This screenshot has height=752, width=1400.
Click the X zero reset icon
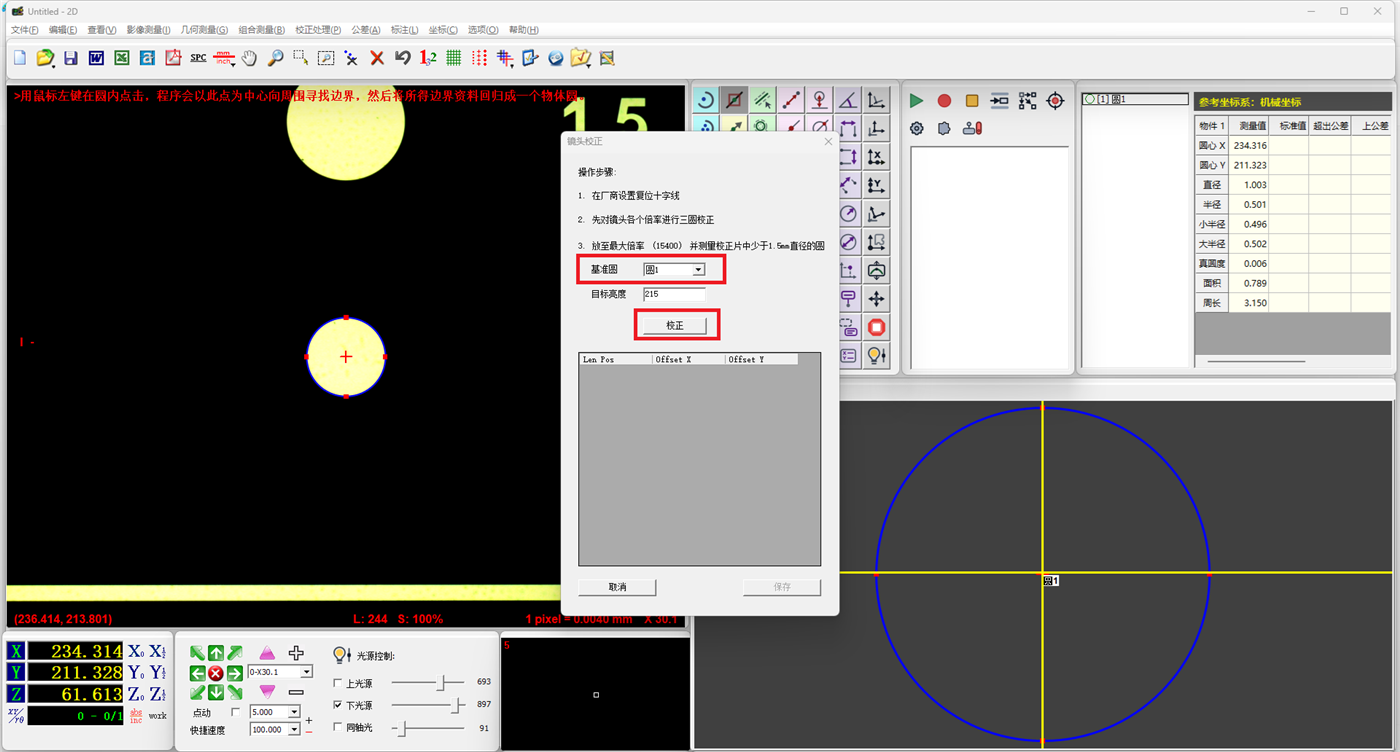pyautogui.click(x=136, y=651)
